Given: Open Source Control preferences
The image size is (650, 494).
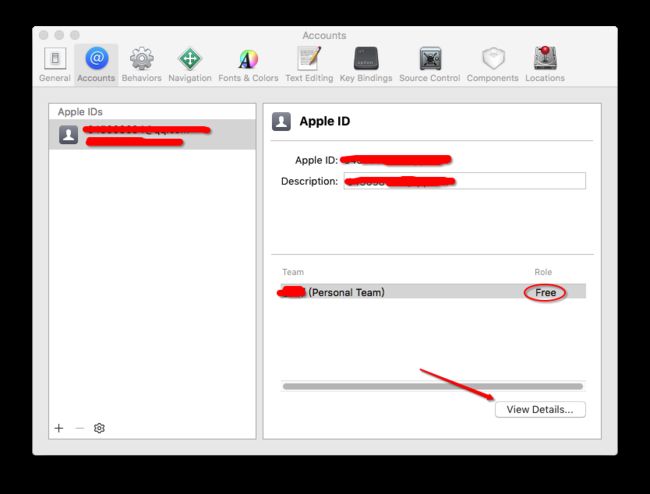Looking at the screenshot, I should pos(430,65).
